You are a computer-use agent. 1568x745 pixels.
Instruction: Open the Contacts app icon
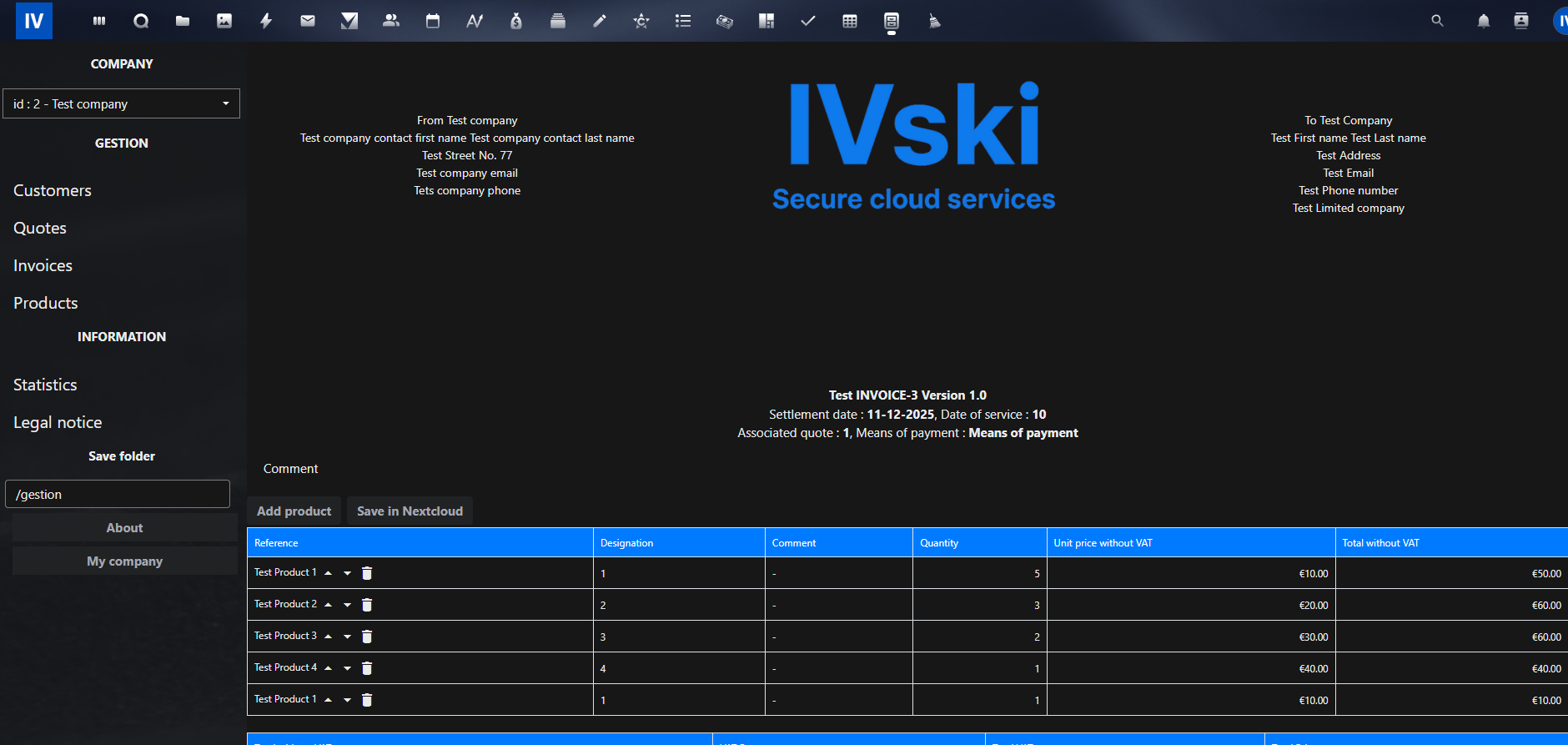click(x=390, y=21)
